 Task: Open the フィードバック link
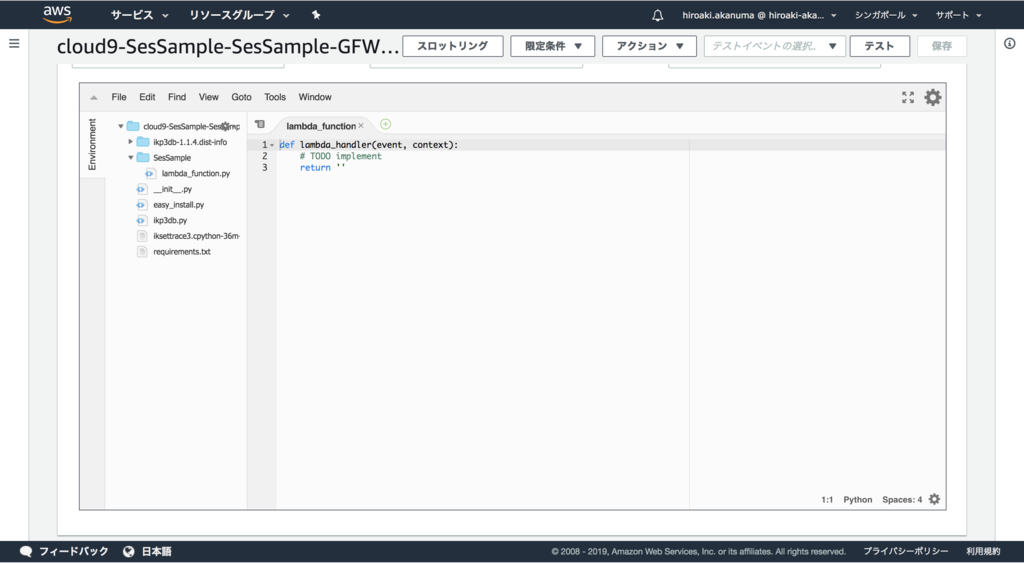[73, 551]
